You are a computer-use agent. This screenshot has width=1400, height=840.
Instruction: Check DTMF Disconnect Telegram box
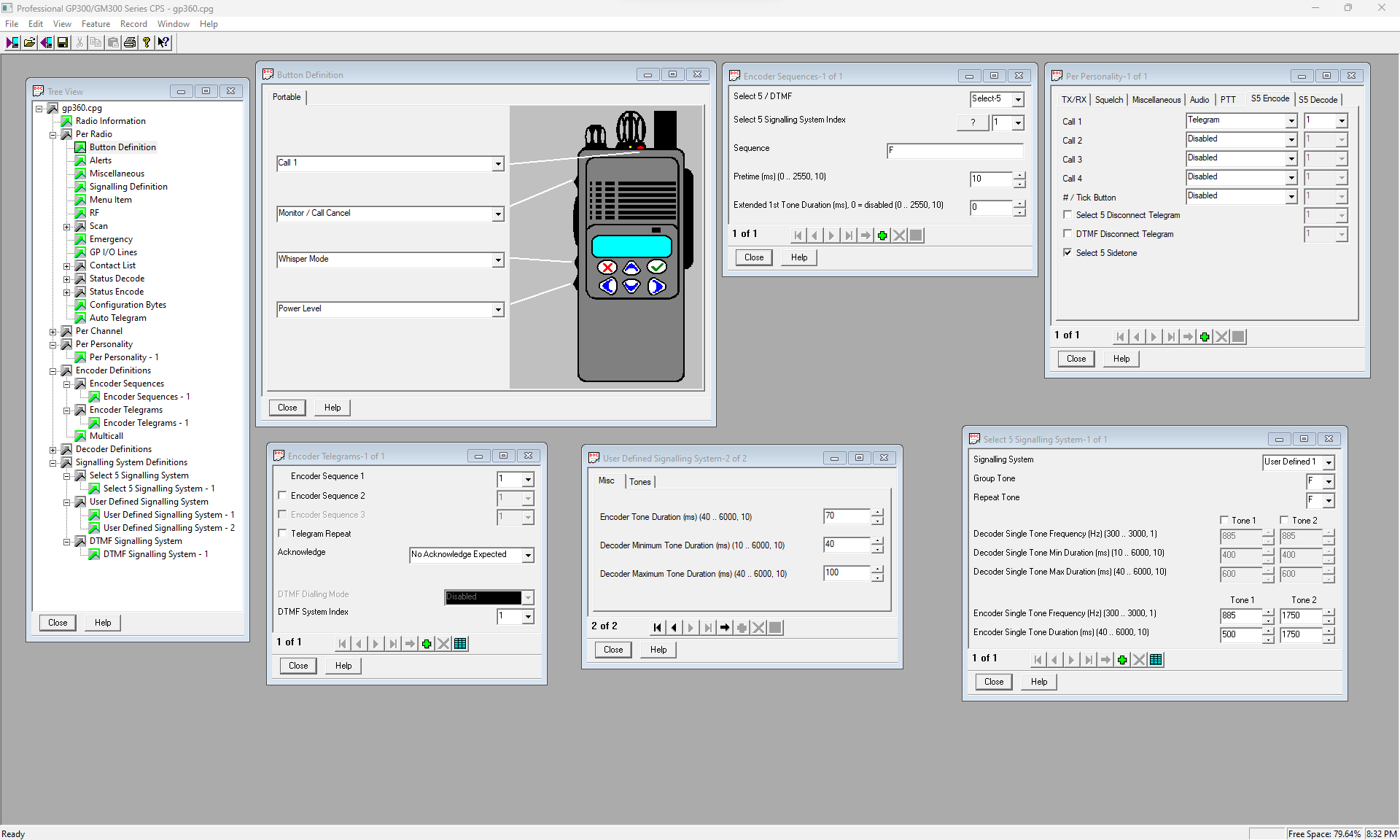click(1067, 234)
